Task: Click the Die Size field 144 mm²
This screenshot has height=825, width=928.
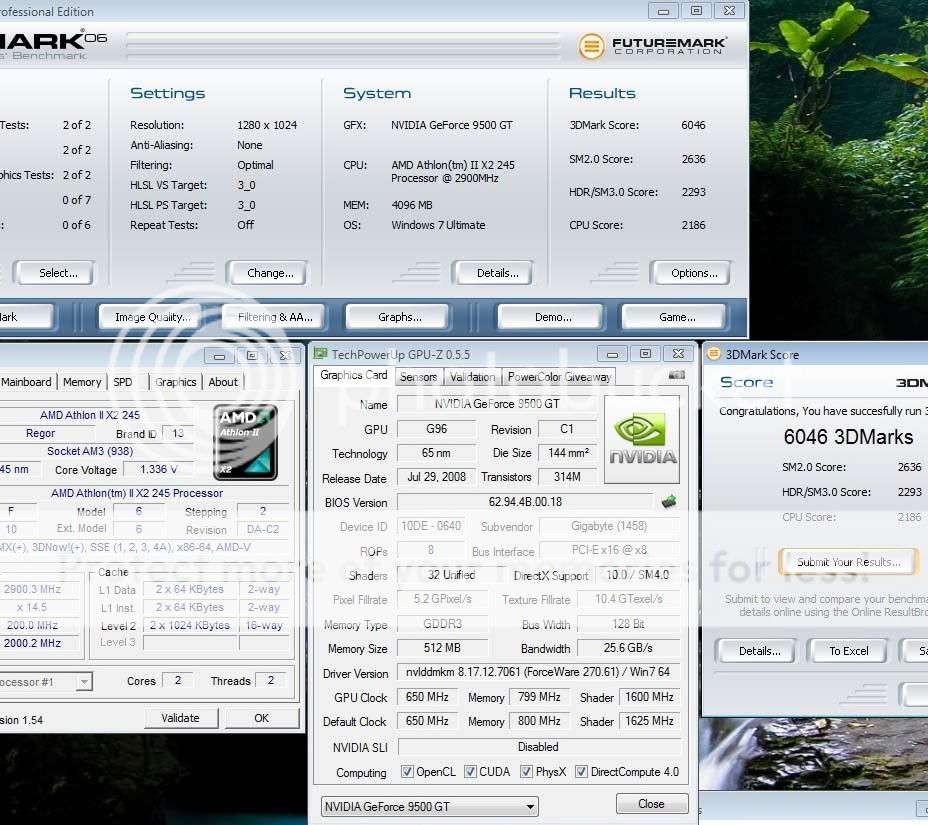Action: (x=568, y=453)
